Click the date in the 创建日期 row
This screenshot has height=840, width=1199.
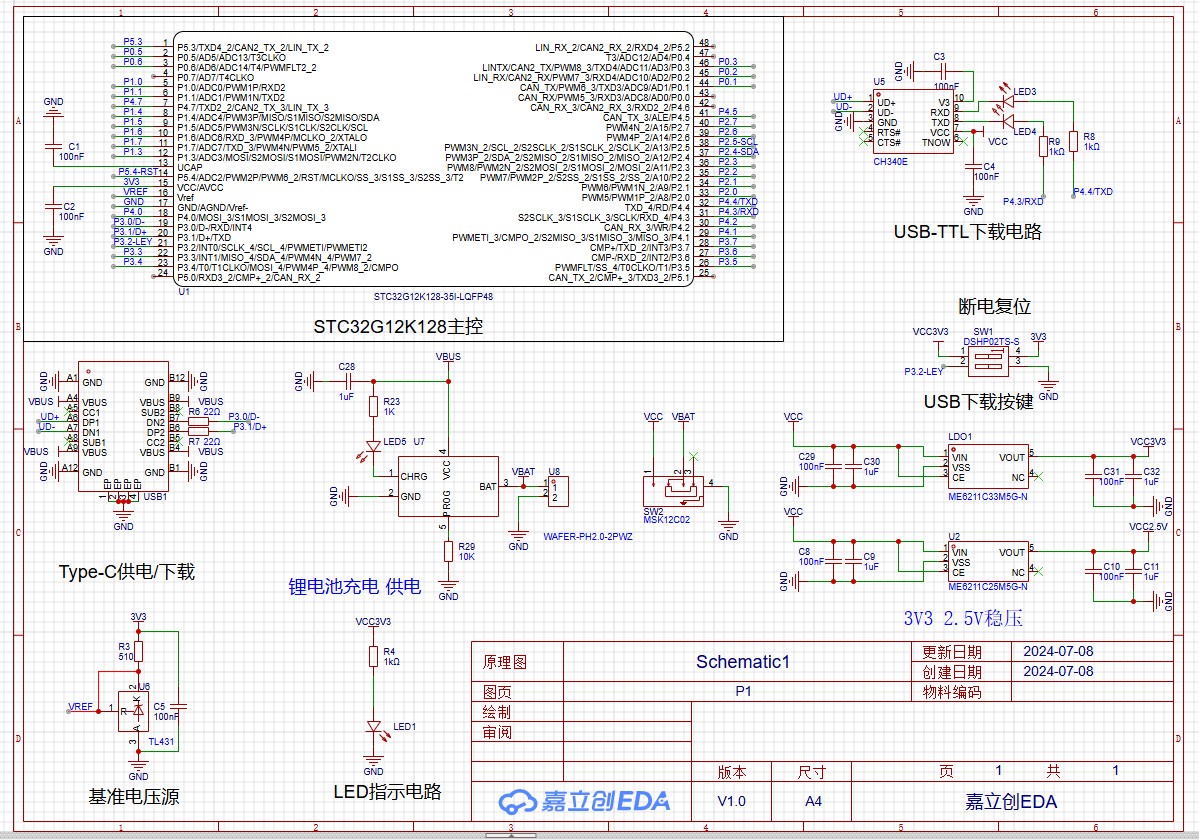click(x=1058, y=671)
